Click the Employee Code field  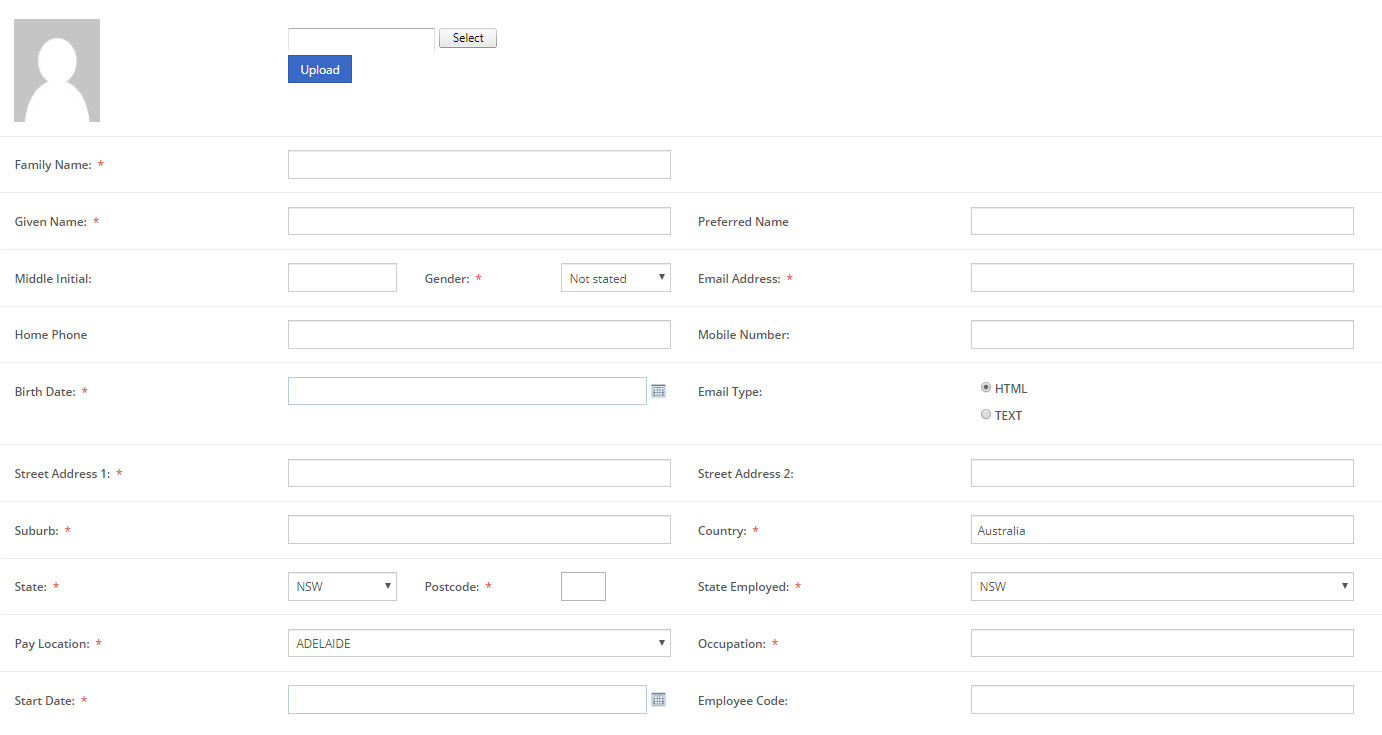coord(1162,700)
